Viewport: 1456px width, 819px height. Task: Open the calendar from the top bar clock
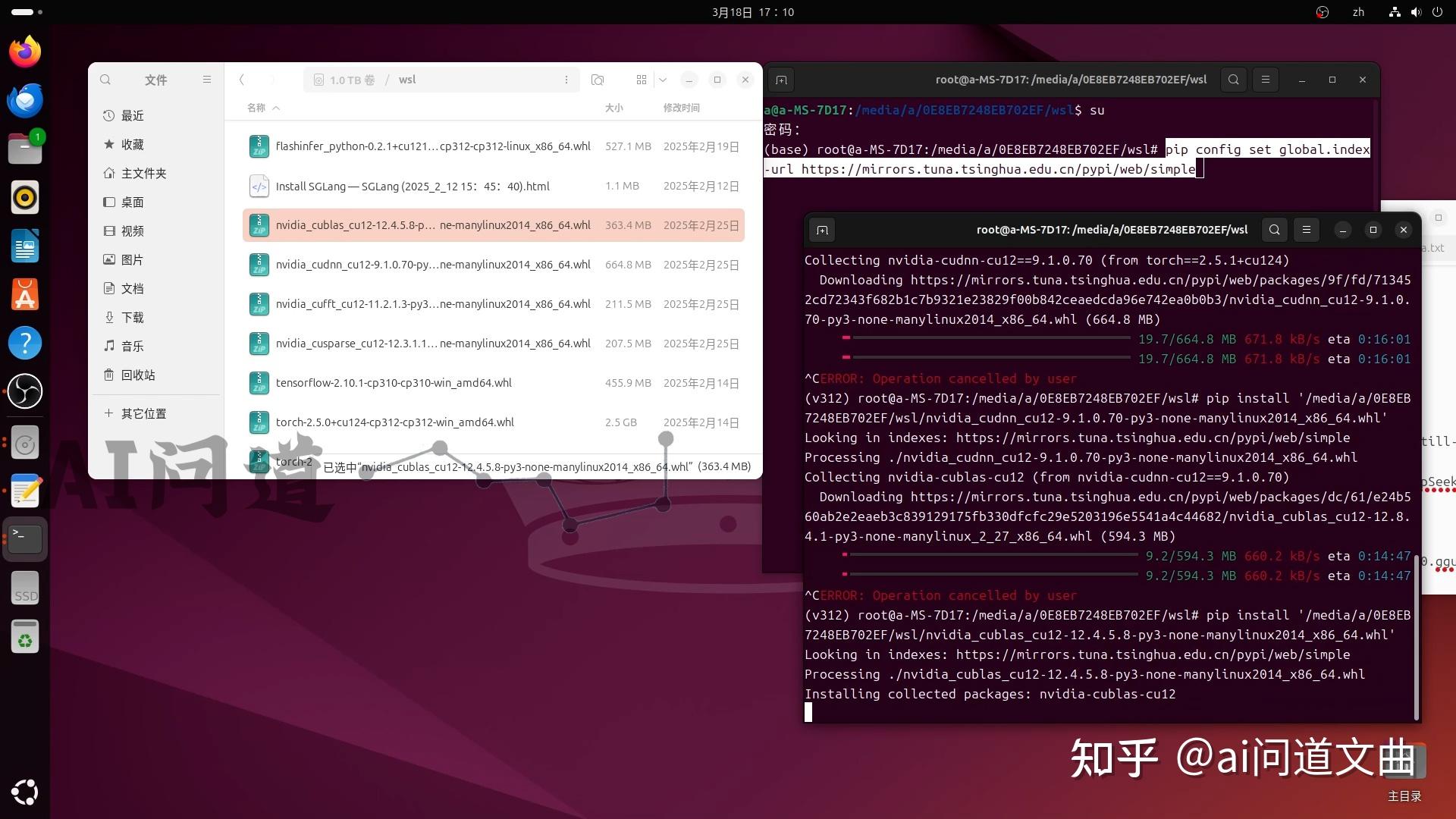point(752,12)
